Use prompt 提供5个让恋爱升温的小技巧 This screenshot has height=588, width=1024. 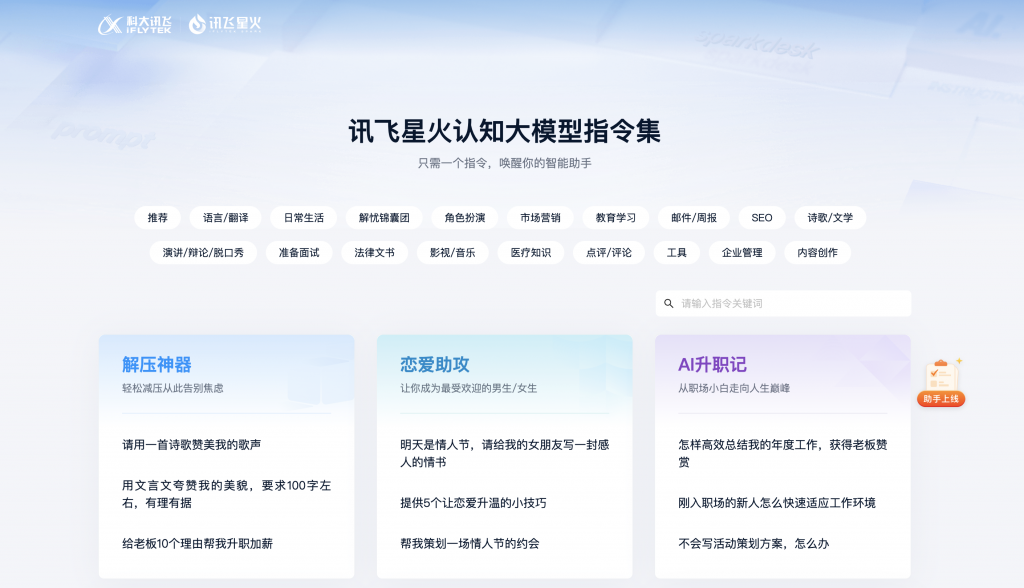(473, 503)
